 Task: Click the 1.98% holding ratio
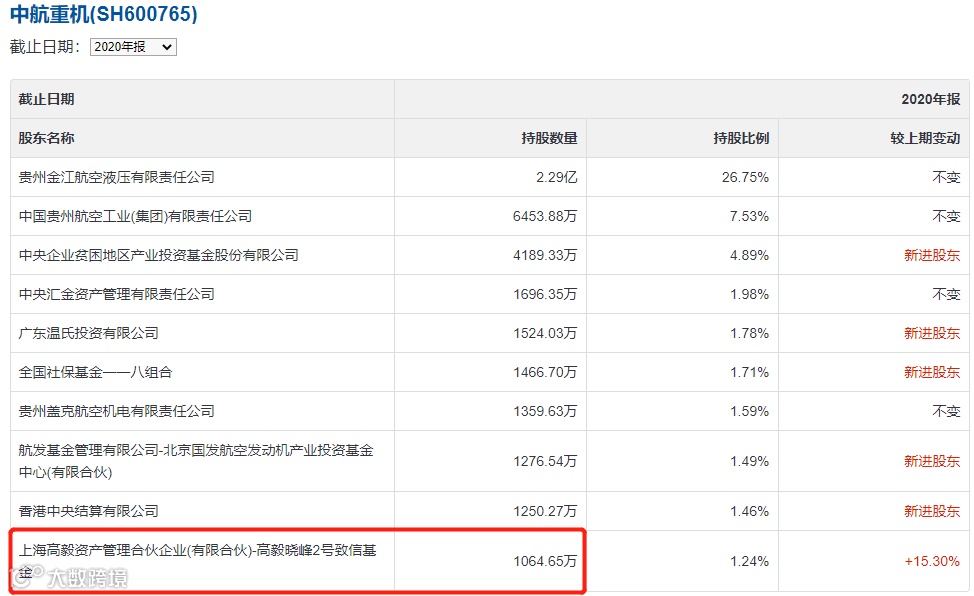(749, 294)
